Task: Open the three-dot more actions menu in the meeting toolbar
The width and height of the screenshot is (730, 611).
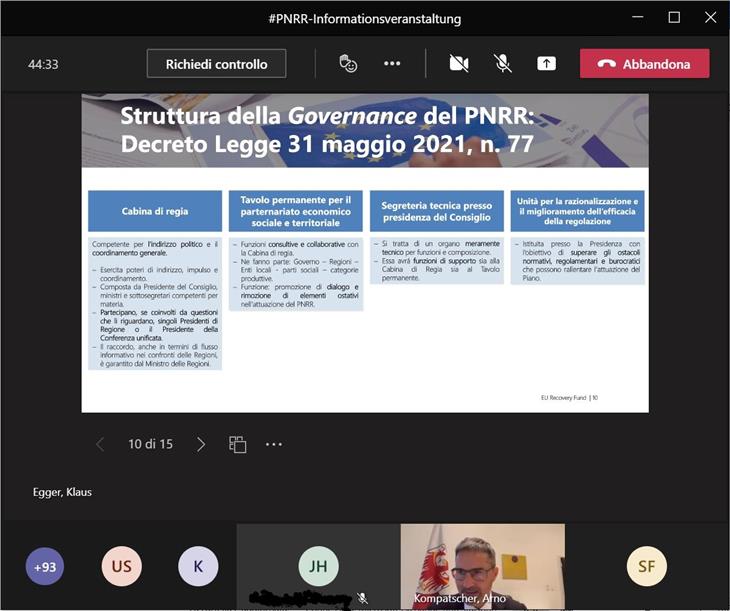Action: click(x=392, y=64)
